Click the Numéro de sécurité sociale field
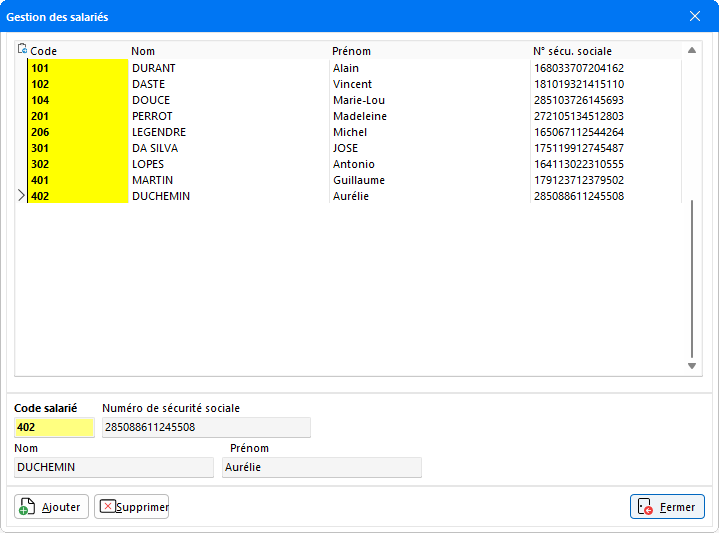 coord(206,428)
